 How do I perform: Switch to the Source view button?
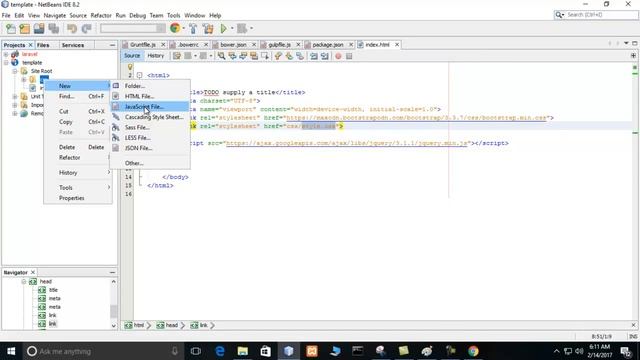click(x=132, y=56)
